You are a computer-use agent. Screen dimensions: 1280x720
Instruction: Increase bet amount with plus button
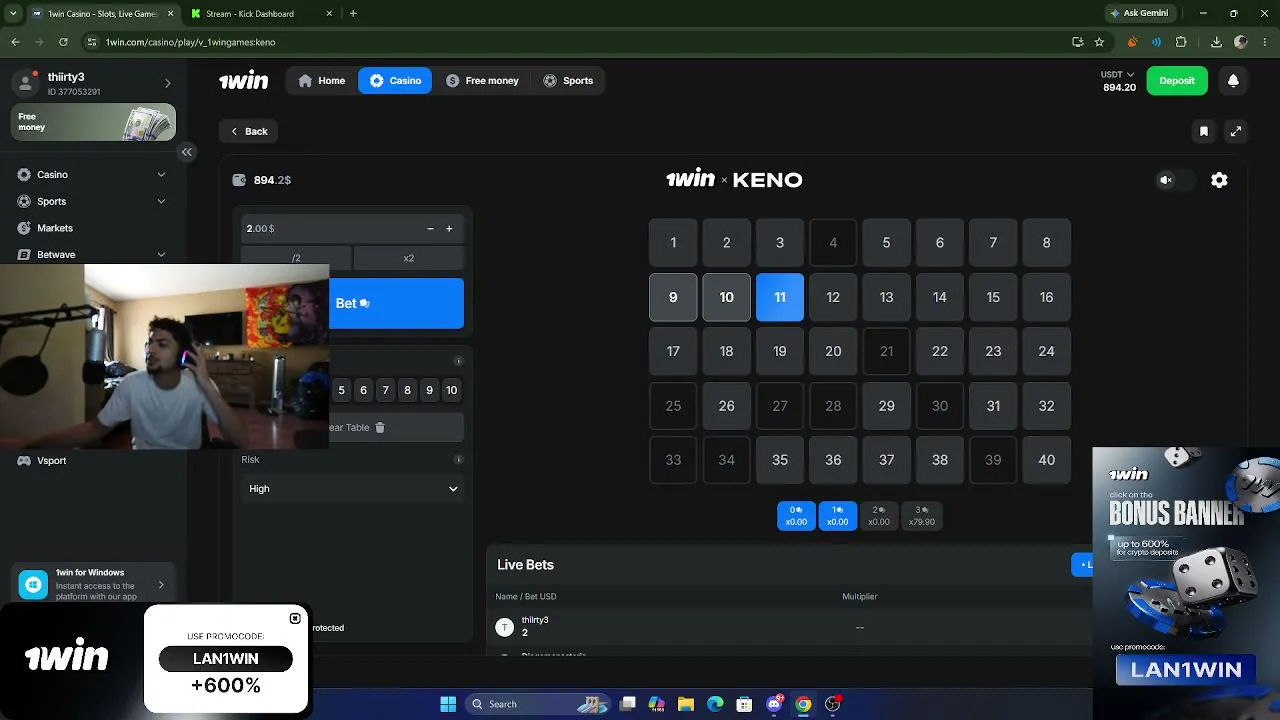tap(449, 229)
